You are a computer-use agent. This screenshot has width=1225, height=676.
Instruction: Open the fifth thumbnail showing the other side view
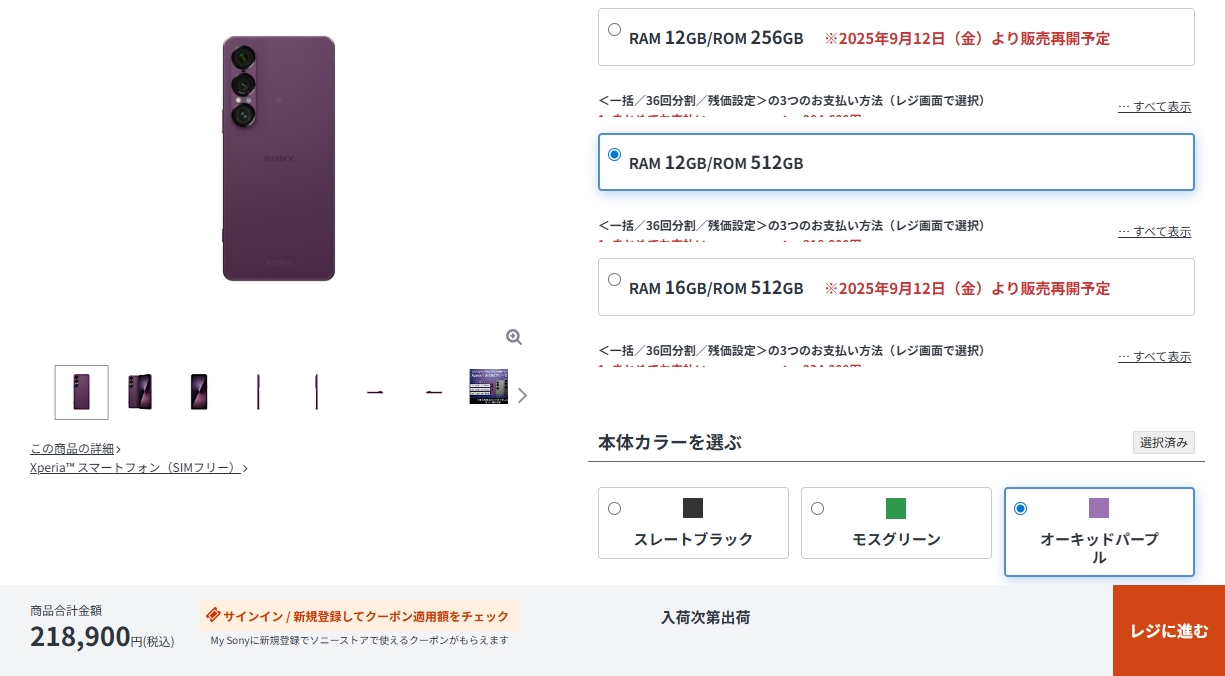pyautogui.click(x=316, y=392)
